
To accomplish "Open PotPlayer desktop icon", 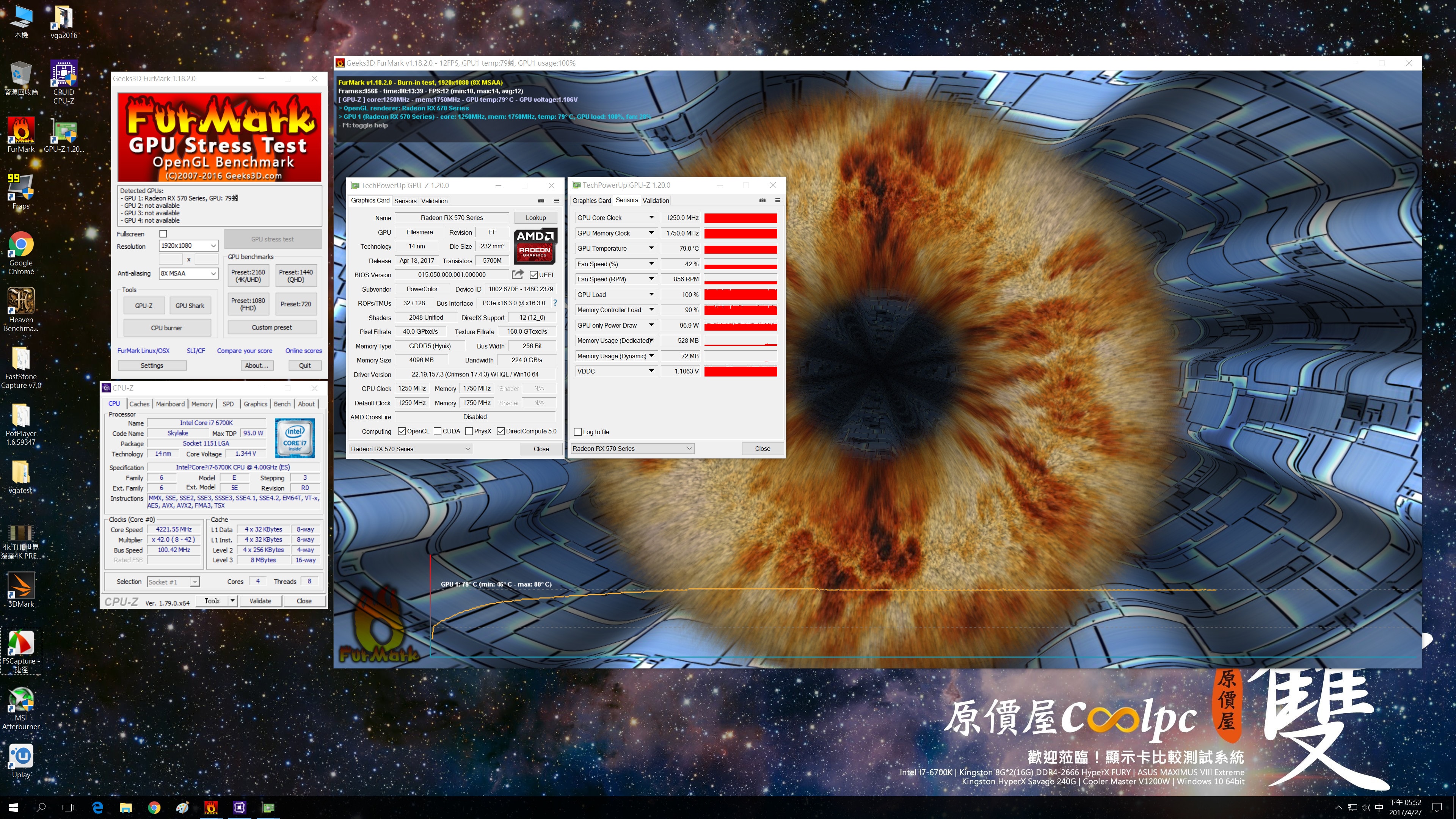I will click(x=21, y=424).
